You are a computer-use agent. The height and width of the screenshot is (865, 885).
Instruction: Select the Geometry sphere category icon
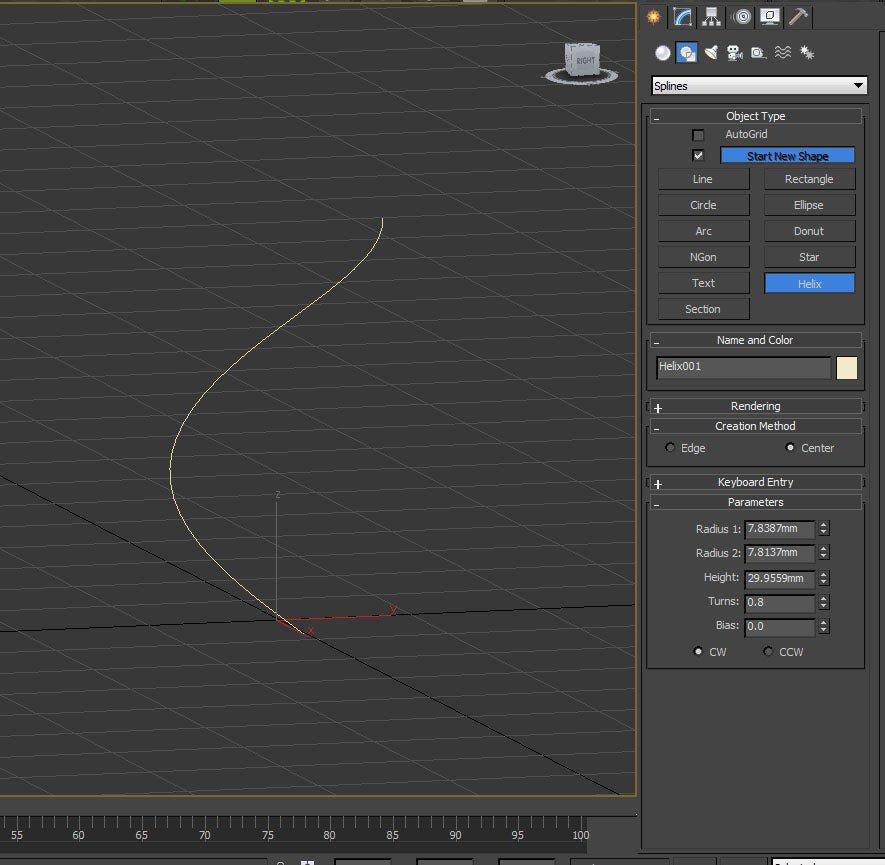pyautogui.click(x=663, y=53)
